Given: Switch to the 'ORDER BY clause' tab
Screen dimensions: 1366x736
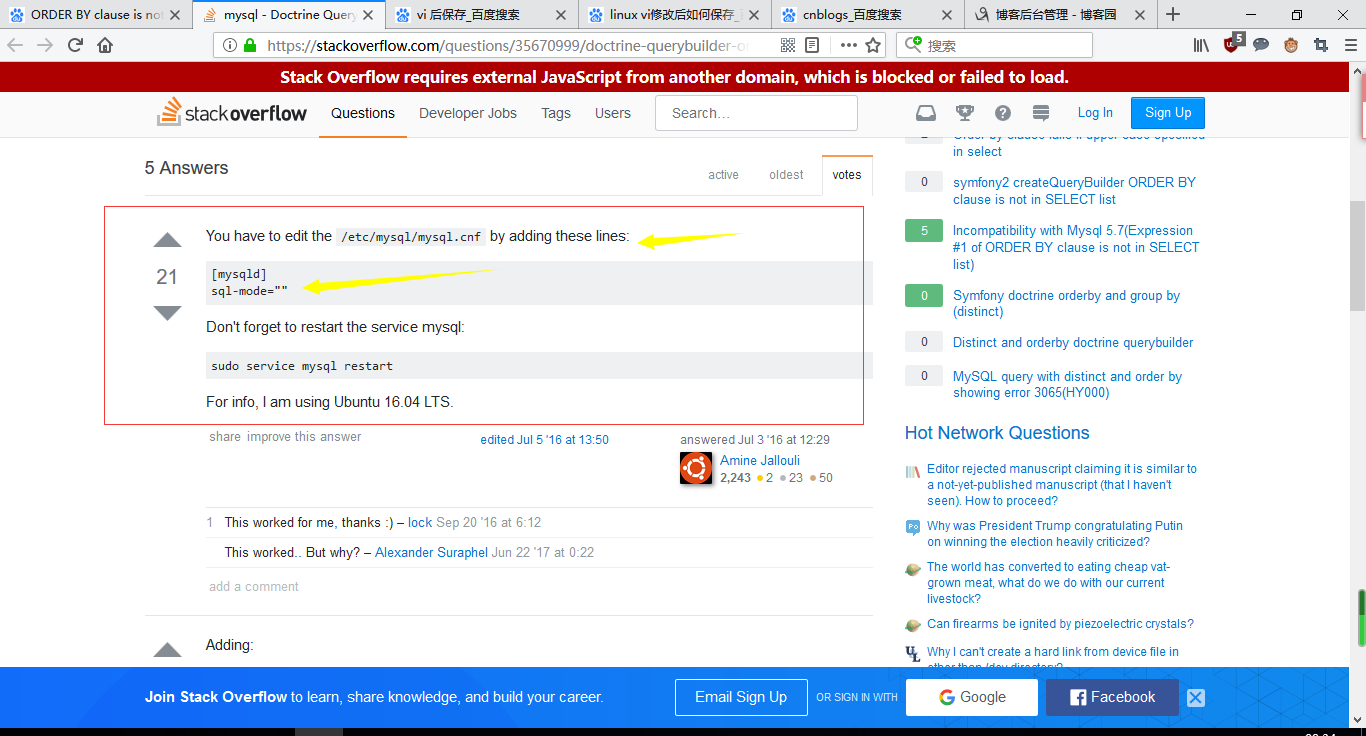Looking at the screenshot, I should click(96, 15).
